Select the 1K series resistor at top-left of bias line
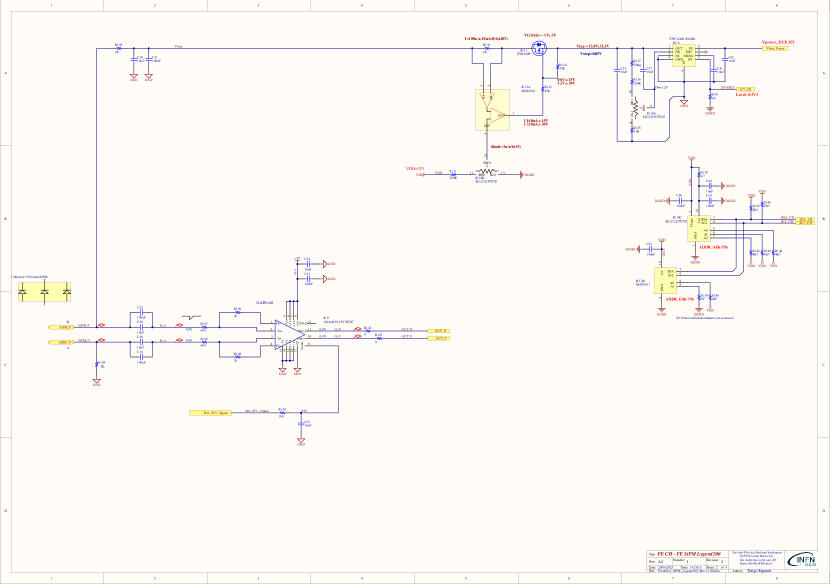The width and height of the screenshot is (830, 585). pos(118,49)
